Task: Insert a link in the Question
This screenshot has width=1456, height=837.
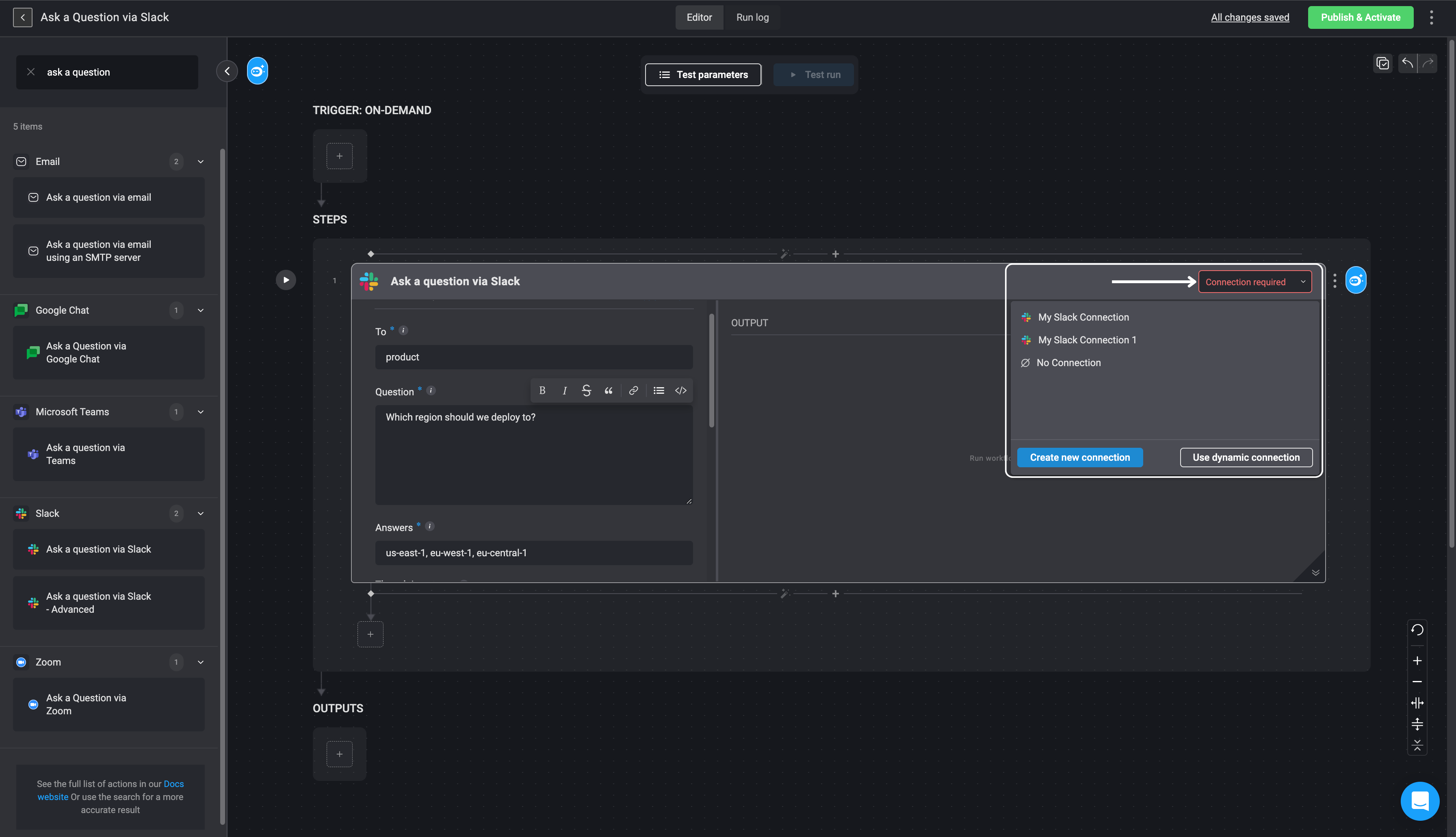Action: [633, 390]
